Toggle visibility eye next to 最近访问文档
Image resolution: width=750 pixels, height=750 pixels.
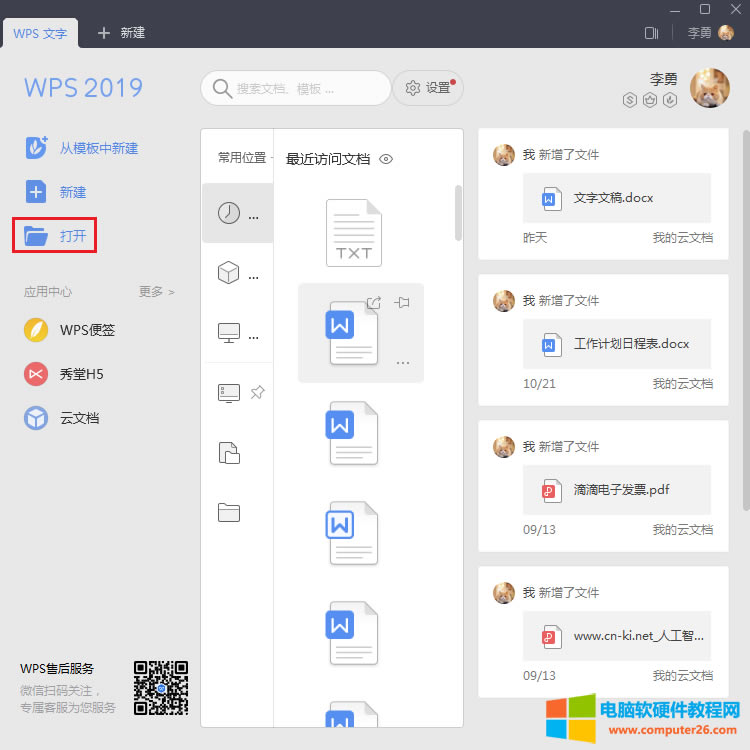tap(386, 159)
